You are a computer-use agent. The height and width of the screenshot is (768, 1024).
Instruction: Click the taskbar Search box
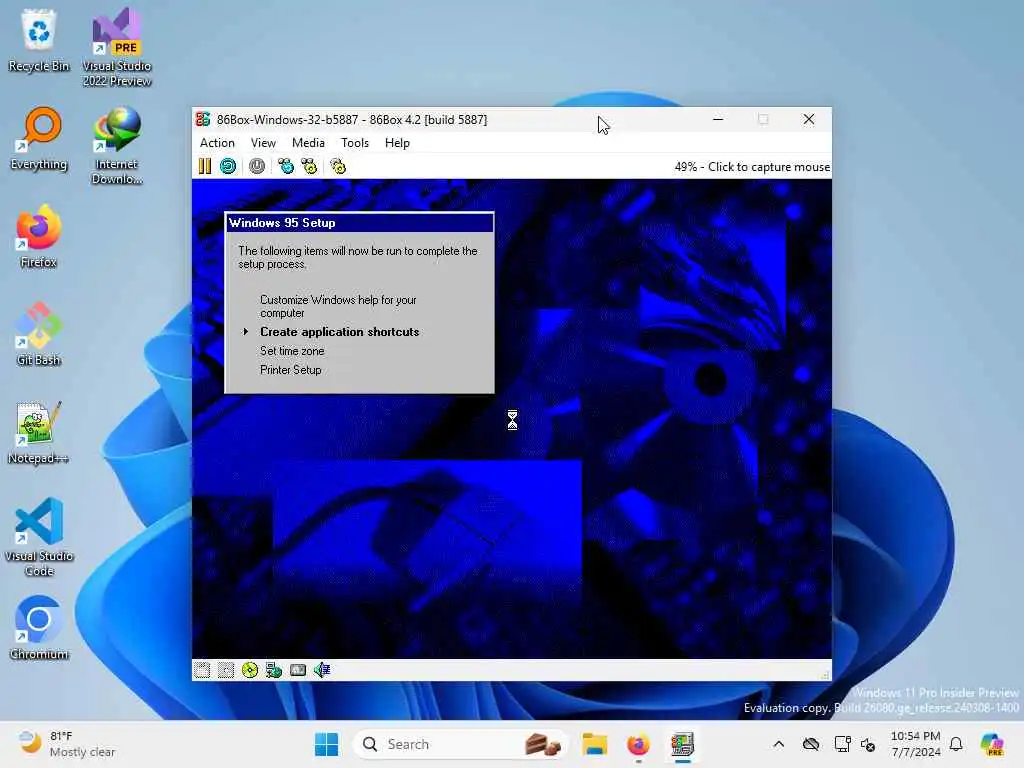[460, 744]
